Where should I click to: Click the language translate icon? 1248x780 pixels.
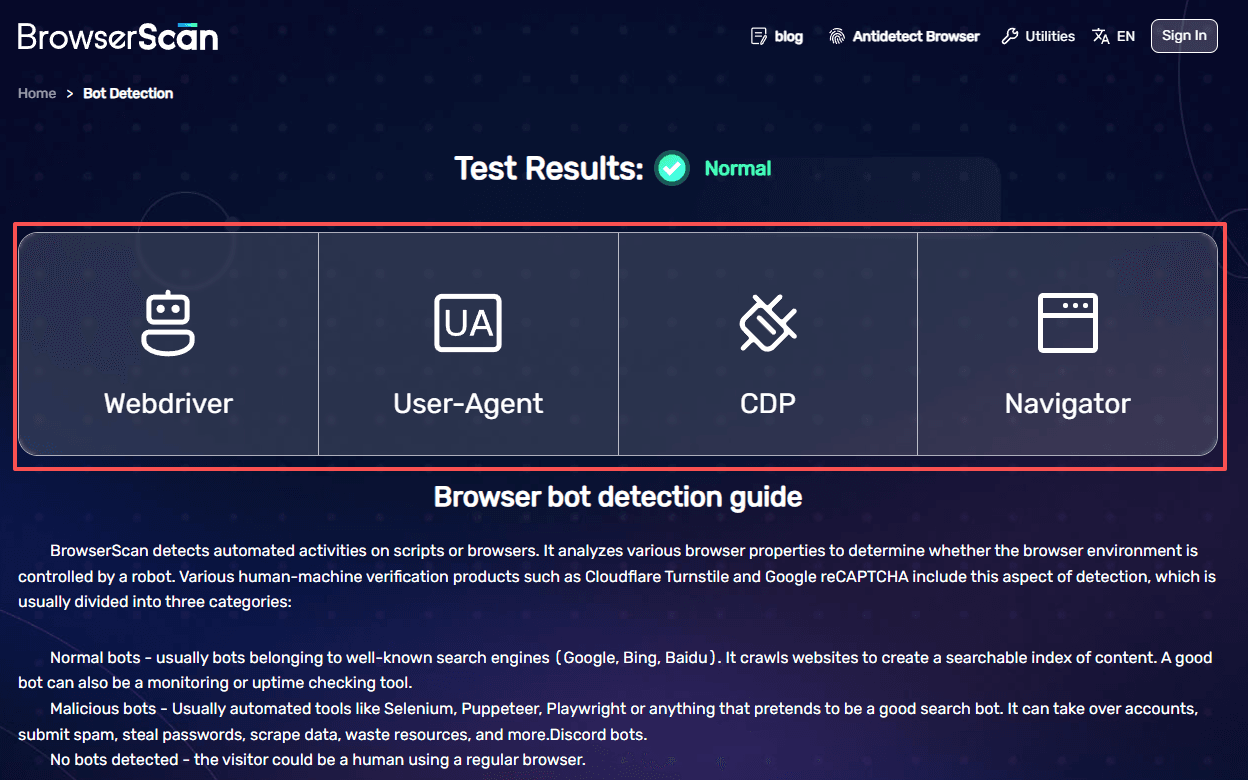click(x=1101, y=36)
